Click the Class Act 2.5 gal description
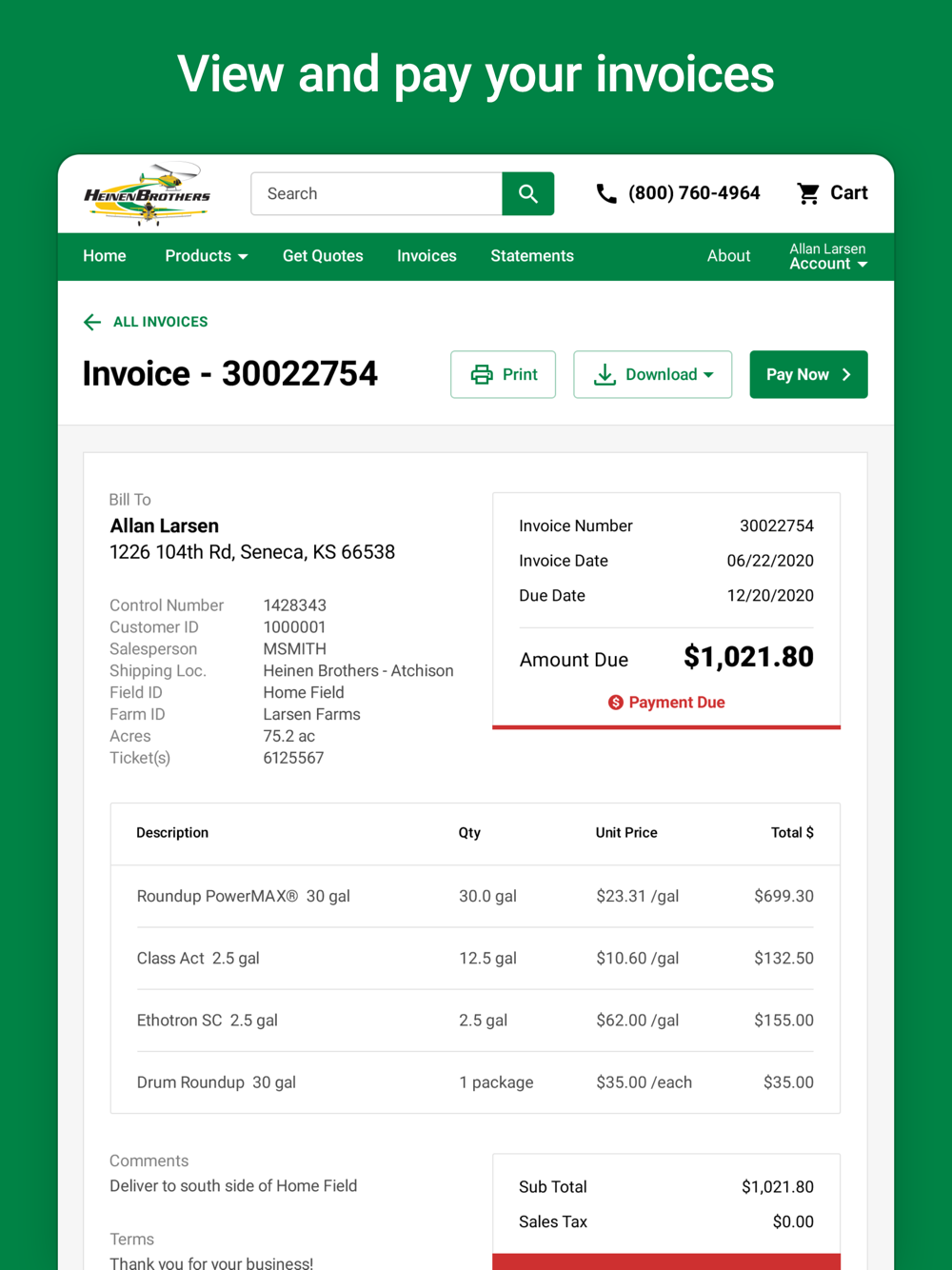 tap(198, 959)
